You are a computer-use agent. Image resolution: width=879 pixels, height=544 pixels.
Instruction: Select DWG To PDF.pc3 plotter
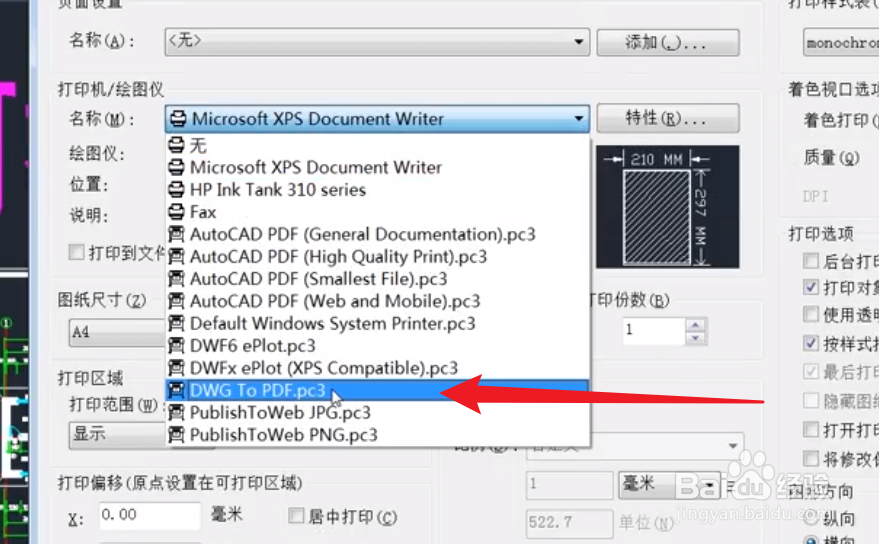tap(377, 390)
